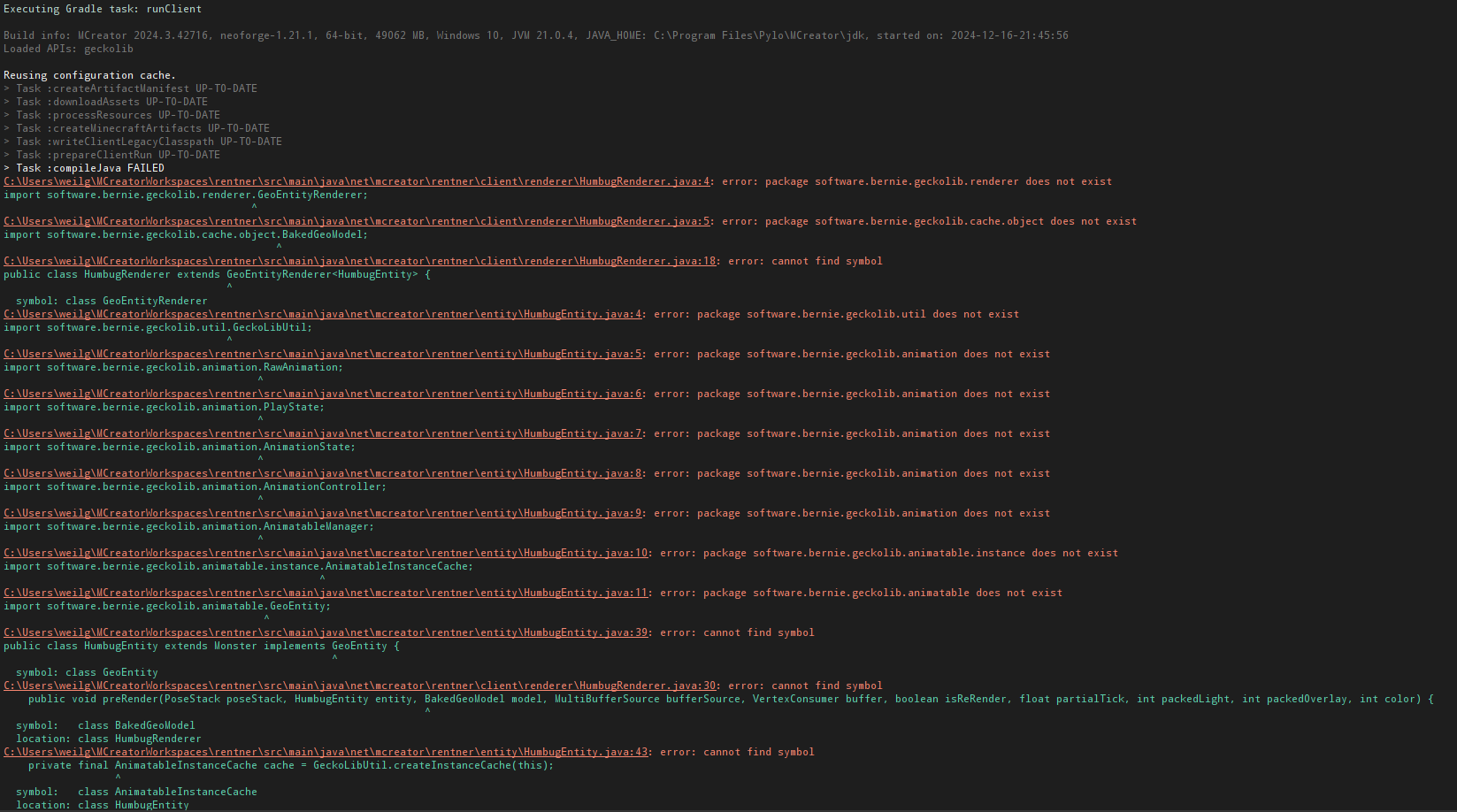The height and width of the screenshot is (812, 1457).
Task: Open the HumbugEntity.java:43 error link
Action: coord(326,752)
